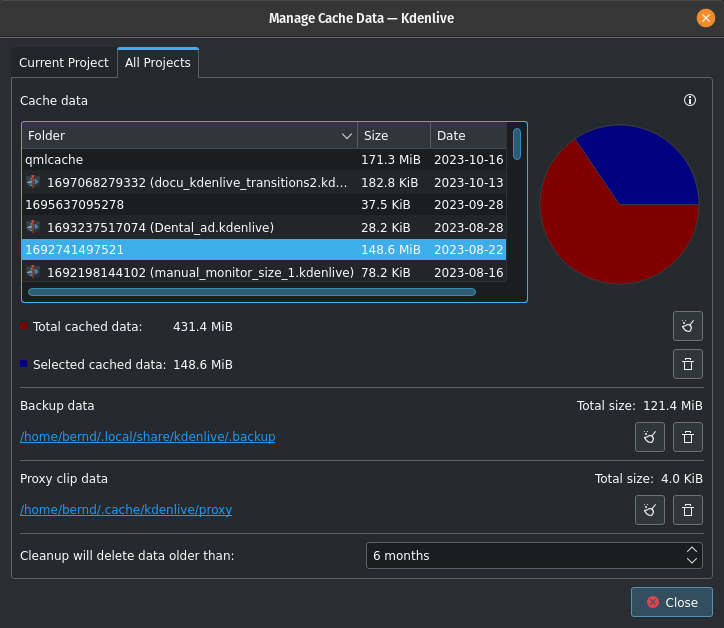Click the Backup Total size 121.4 MiB text
The height and width of the screenshot is (628, 724).
tap(640, 405)
